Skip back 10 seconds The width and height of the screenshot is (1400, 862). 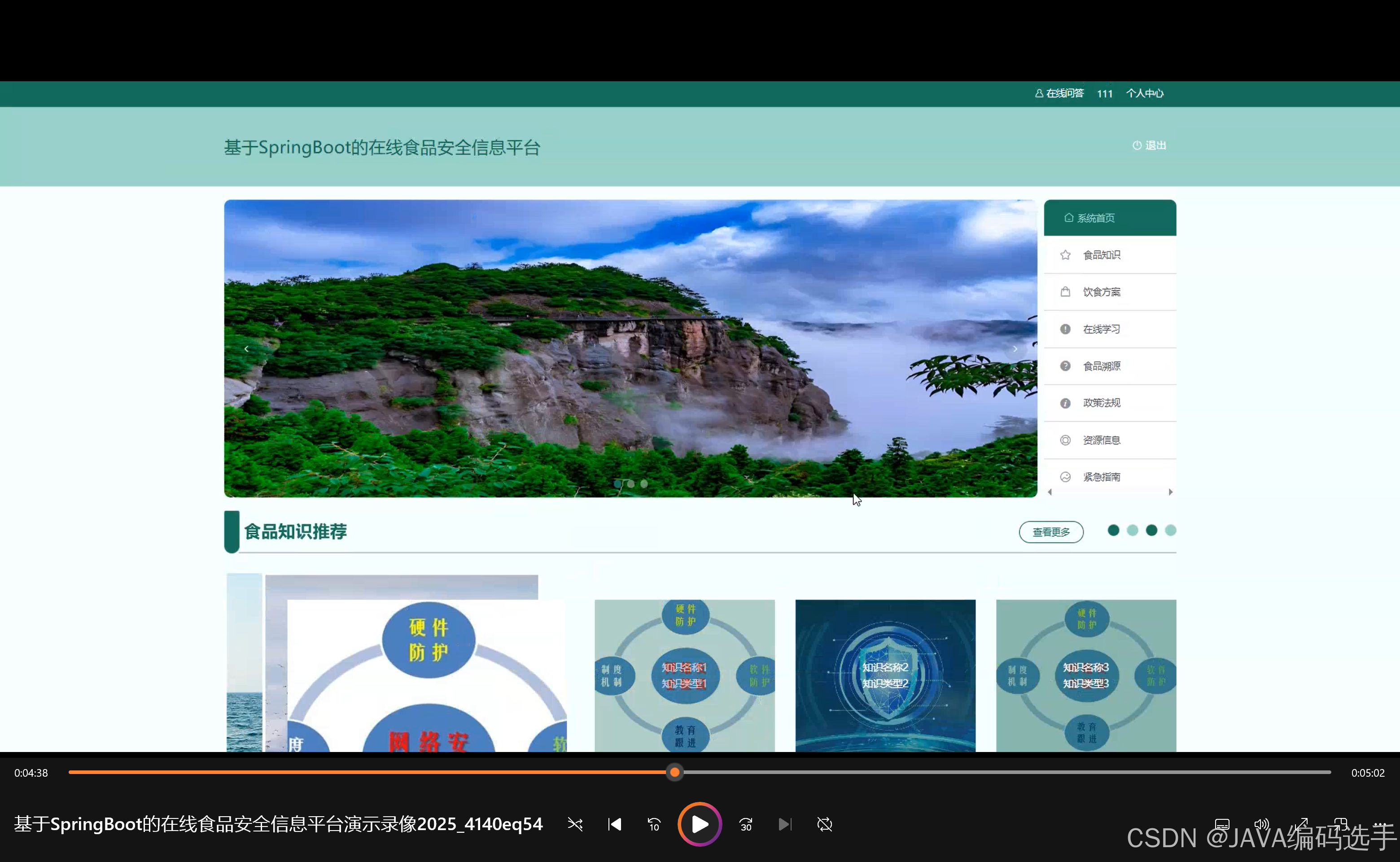[654, 824]
